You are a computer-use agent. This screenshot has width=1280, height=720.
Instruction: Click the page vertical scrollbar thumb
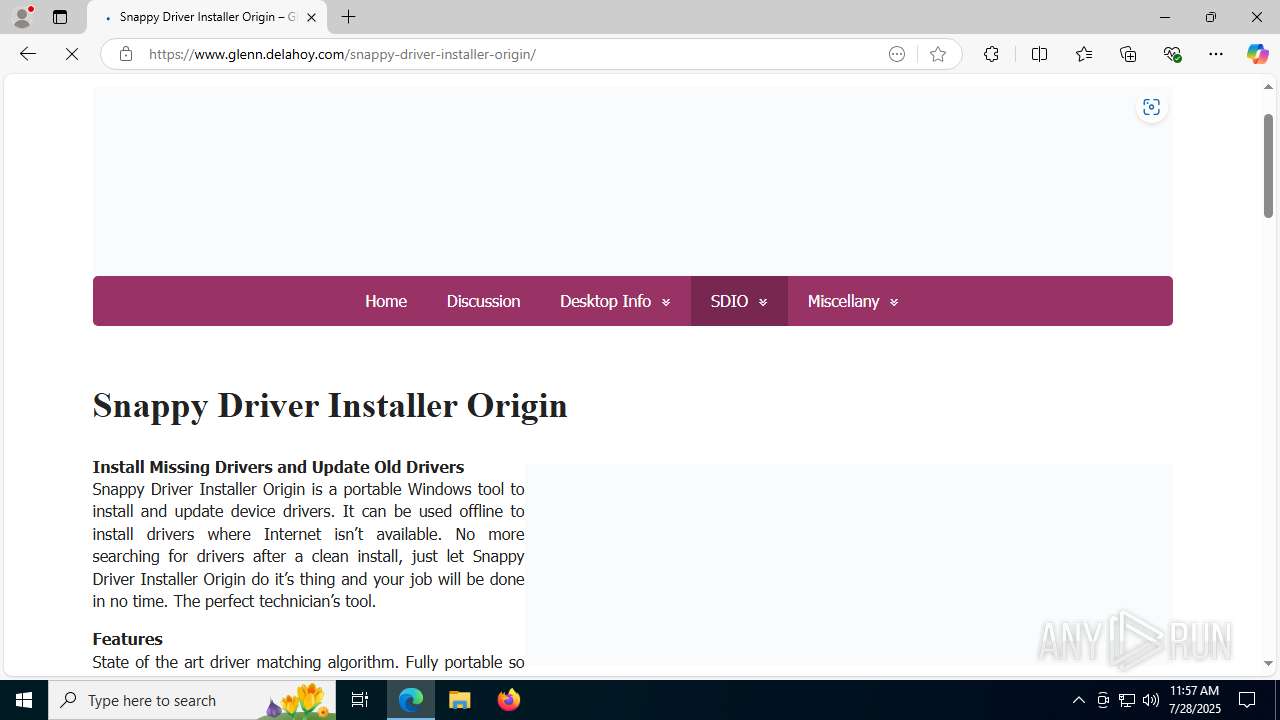[x=1268, y=165]
